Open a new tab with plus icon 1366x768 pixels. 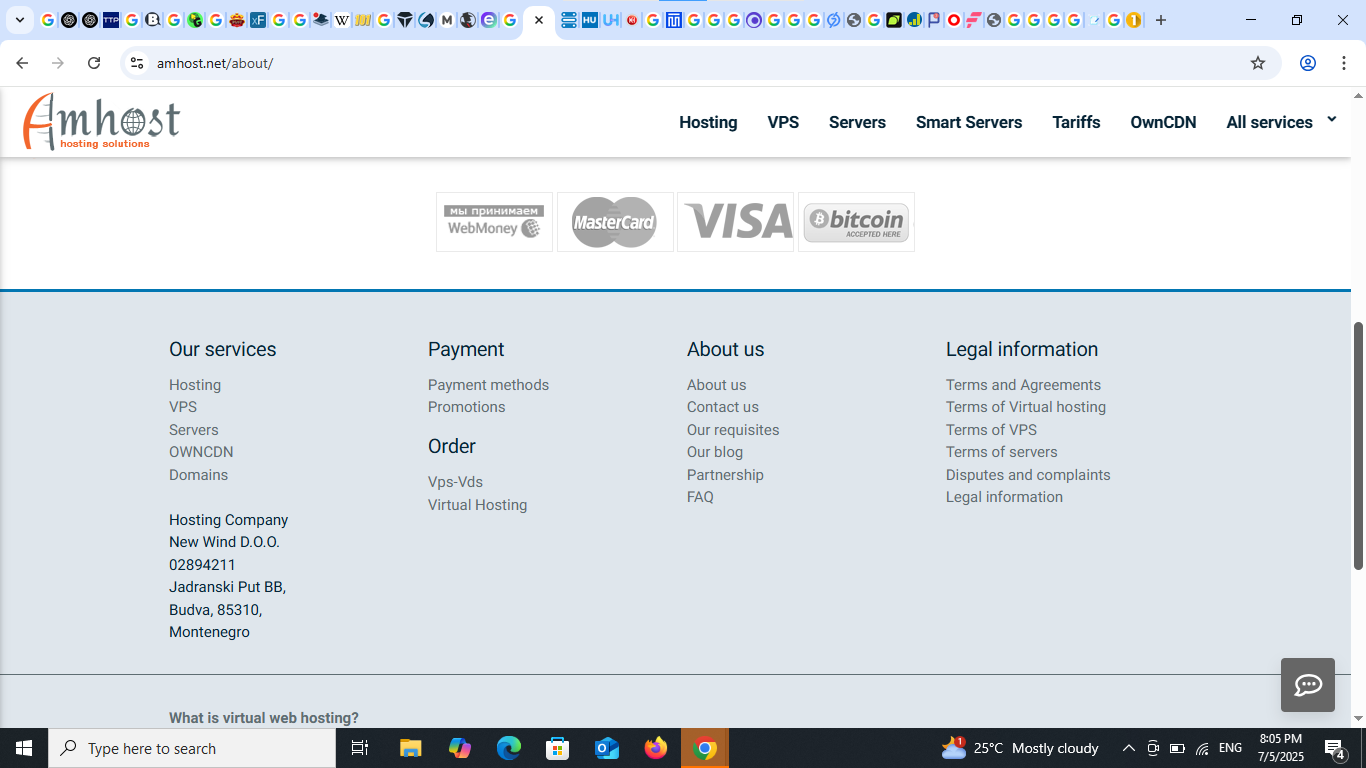(1161, 20)
